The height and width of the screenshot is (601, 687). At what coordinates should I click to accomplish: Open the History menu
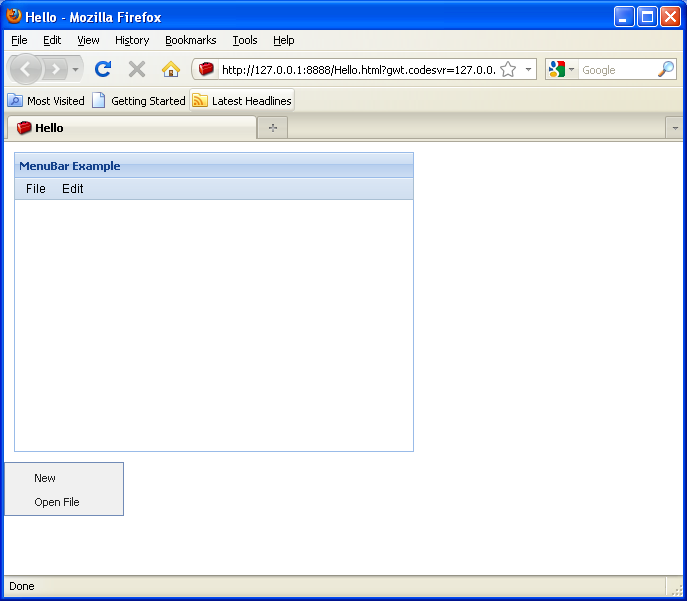(x=132, y=40)
